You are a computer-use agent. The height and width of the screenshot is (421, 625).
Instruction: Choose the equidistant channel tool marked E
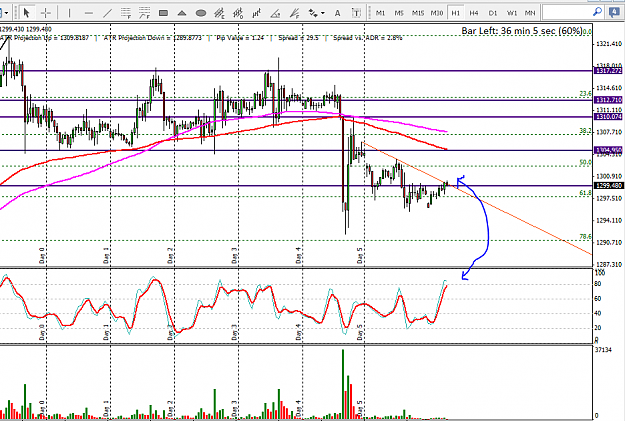tap(219, 13)
